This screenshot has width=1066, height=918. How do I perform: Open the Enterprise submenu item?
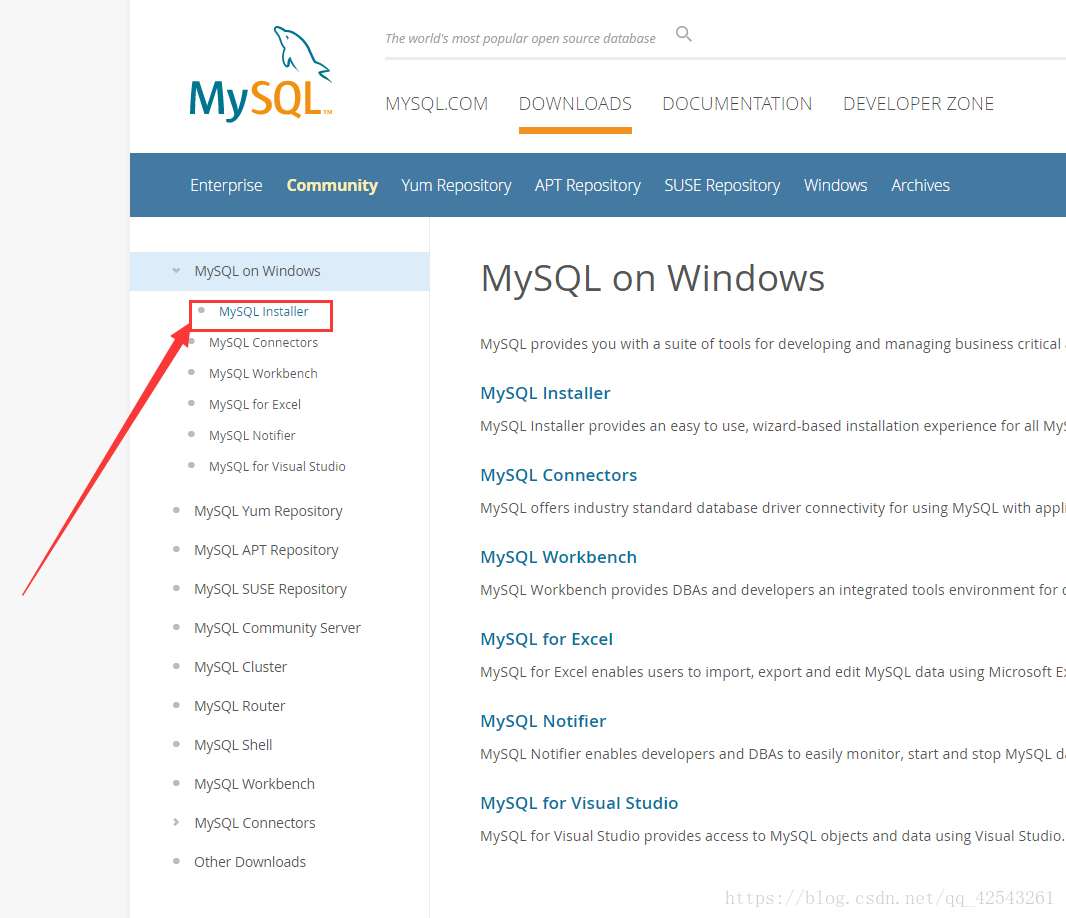coord(226,185)
